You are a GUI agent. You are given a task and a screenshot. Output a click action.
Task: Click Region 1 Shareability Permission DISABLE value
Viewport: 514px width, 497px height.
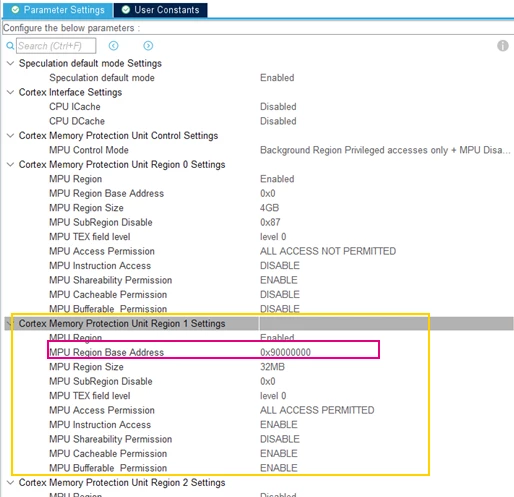pyautogui.click(x=280, y=439)
